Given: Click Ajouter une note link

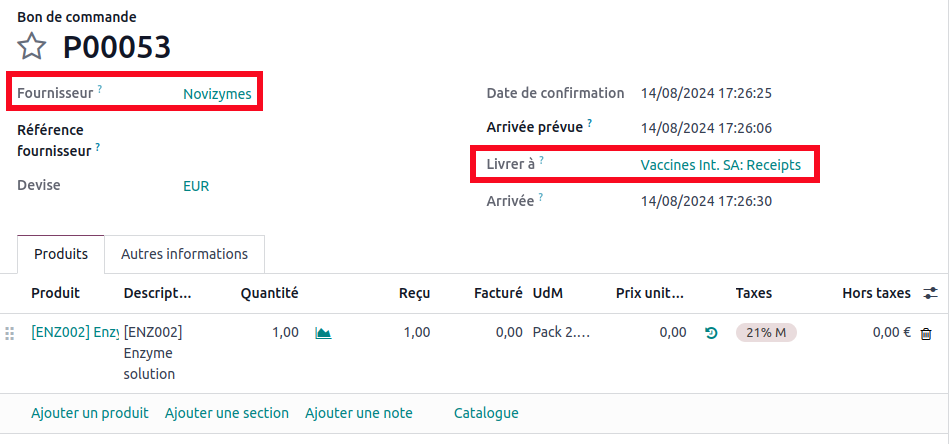Looking at the screenshot, I should coord(358,413).
